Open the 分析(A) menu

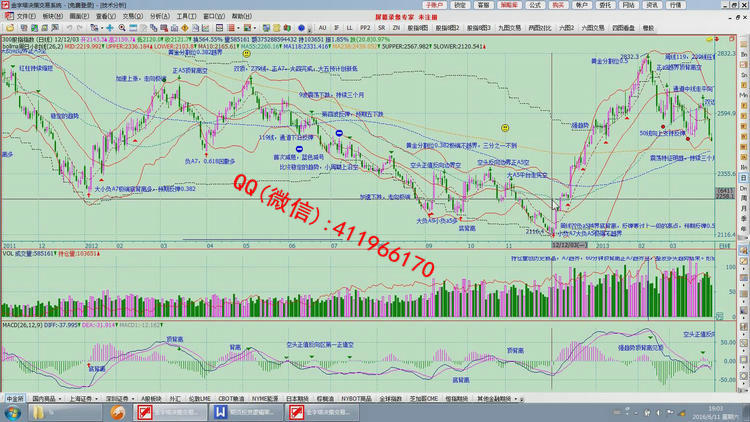tap(159, 17)
